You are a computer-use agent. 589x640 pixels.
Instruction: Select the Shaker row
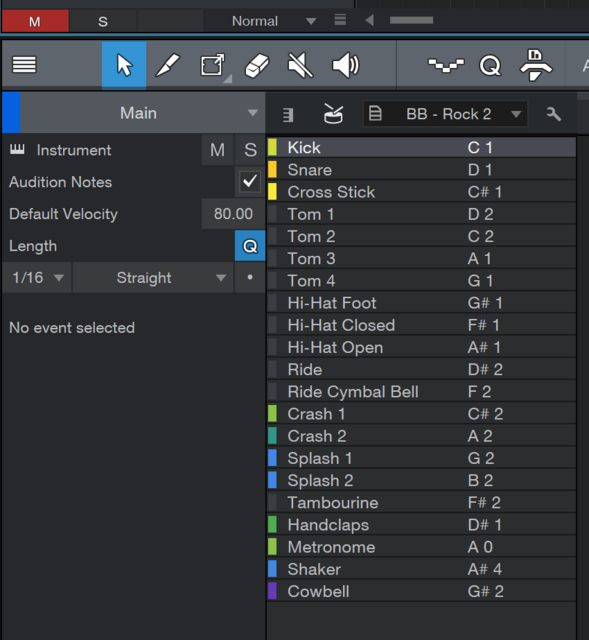(421, 569)
